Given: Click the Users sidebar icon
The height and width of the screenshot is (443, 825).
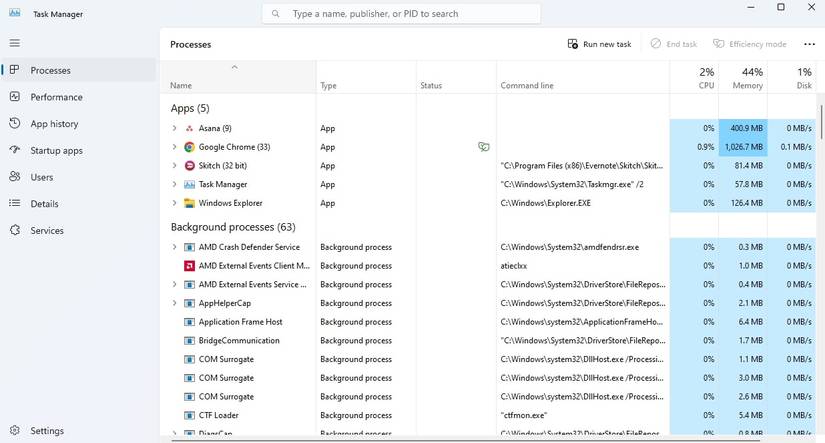Looking at the screenshot, I should point(14,177).
